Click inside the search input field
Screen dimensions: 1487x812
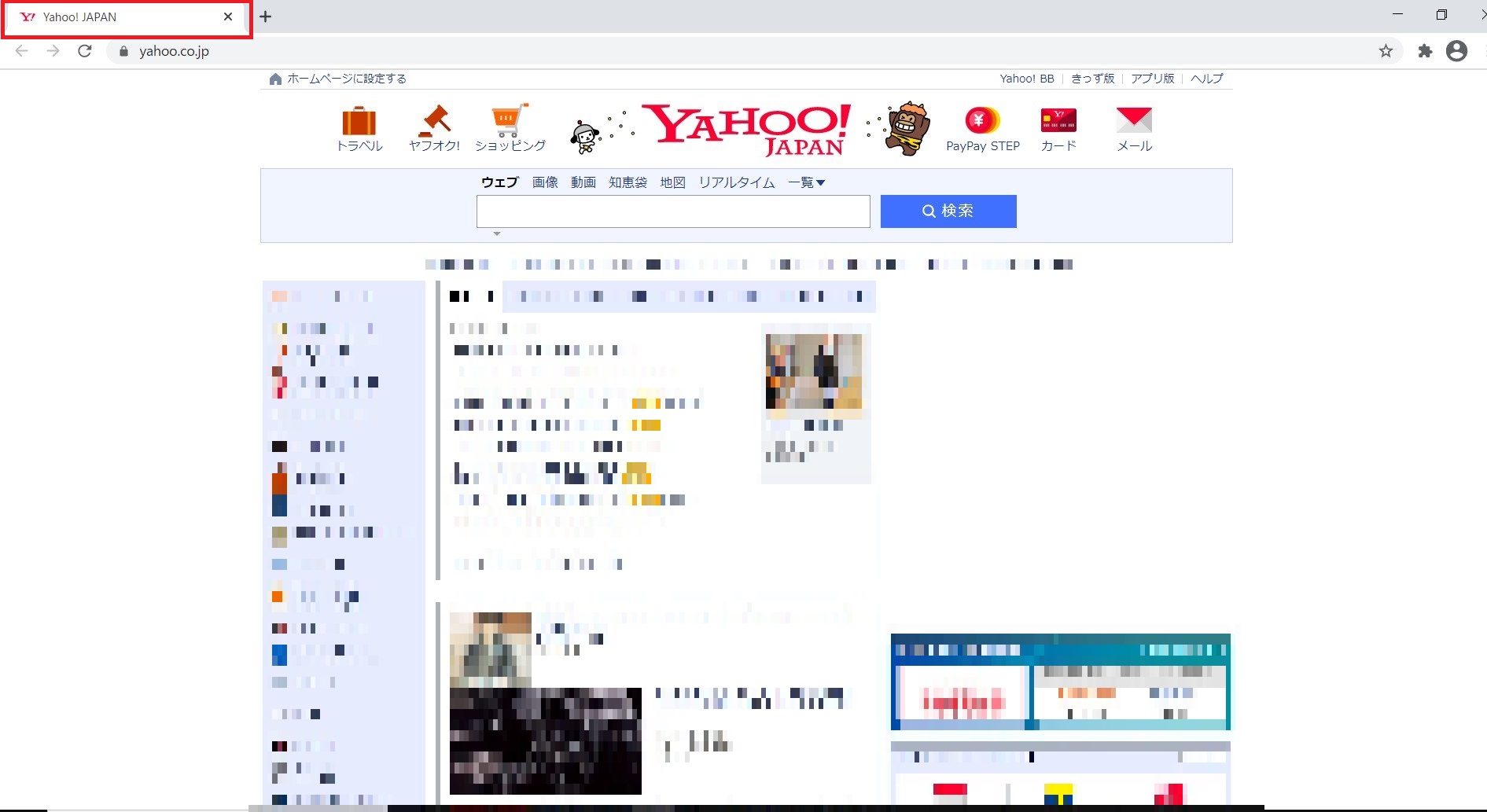672,211
